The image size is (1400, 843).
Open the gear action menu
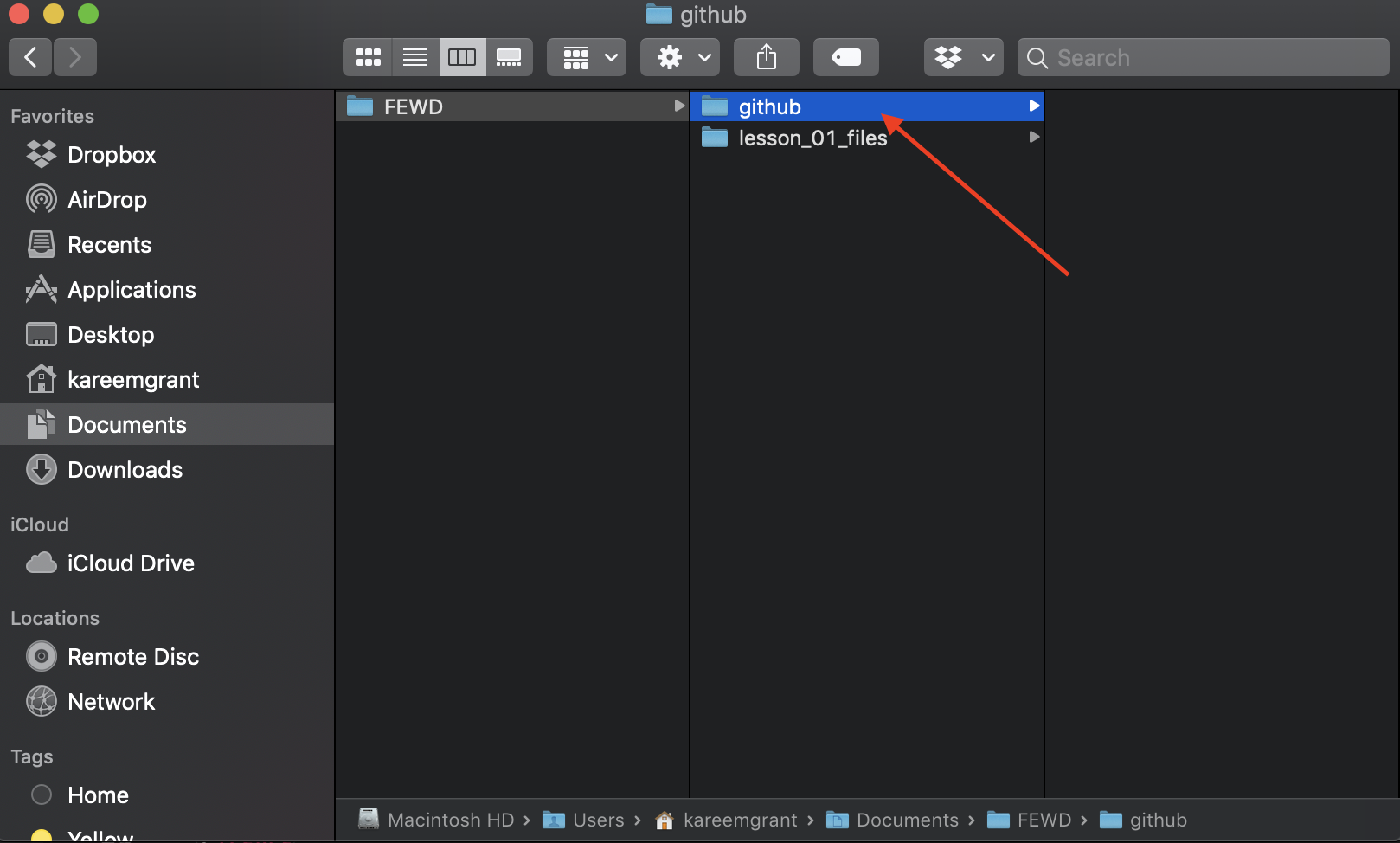[x=680, y=57]
